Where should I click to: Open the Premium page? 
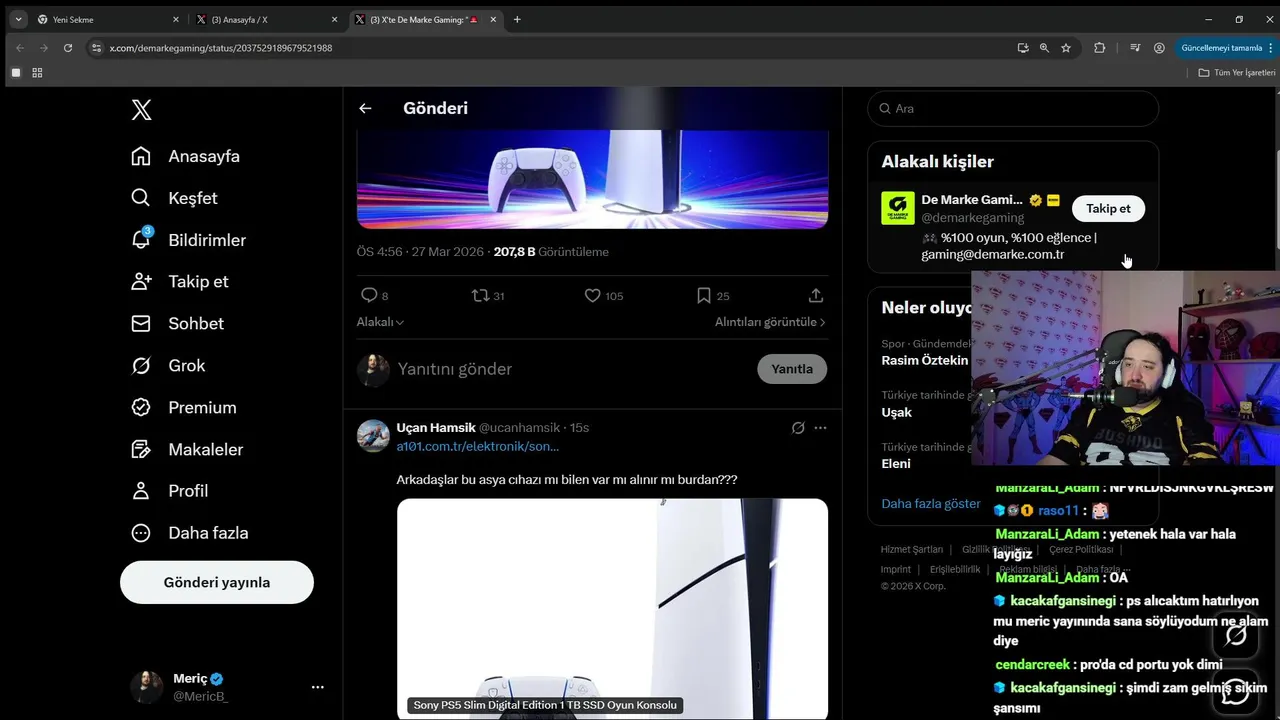[184, 407]
